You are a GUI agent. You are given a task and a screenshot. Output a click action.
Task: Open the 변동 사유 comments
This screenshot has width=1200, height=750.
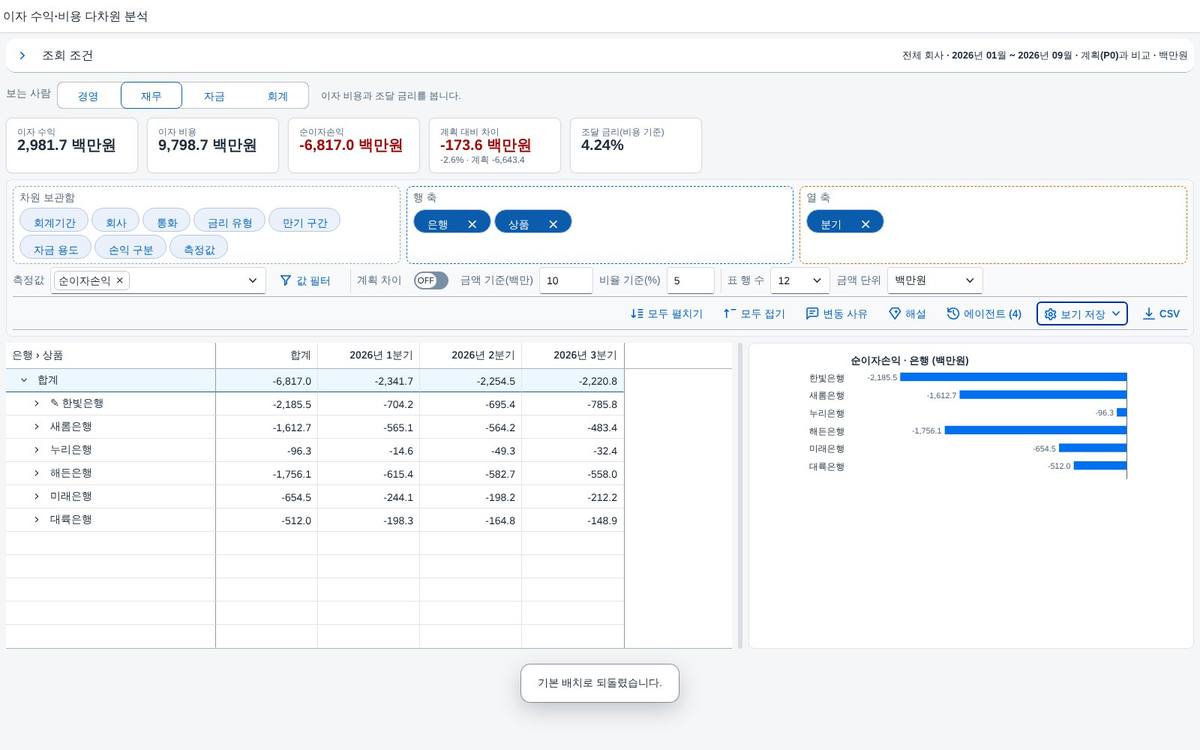[x=837, y=314]
